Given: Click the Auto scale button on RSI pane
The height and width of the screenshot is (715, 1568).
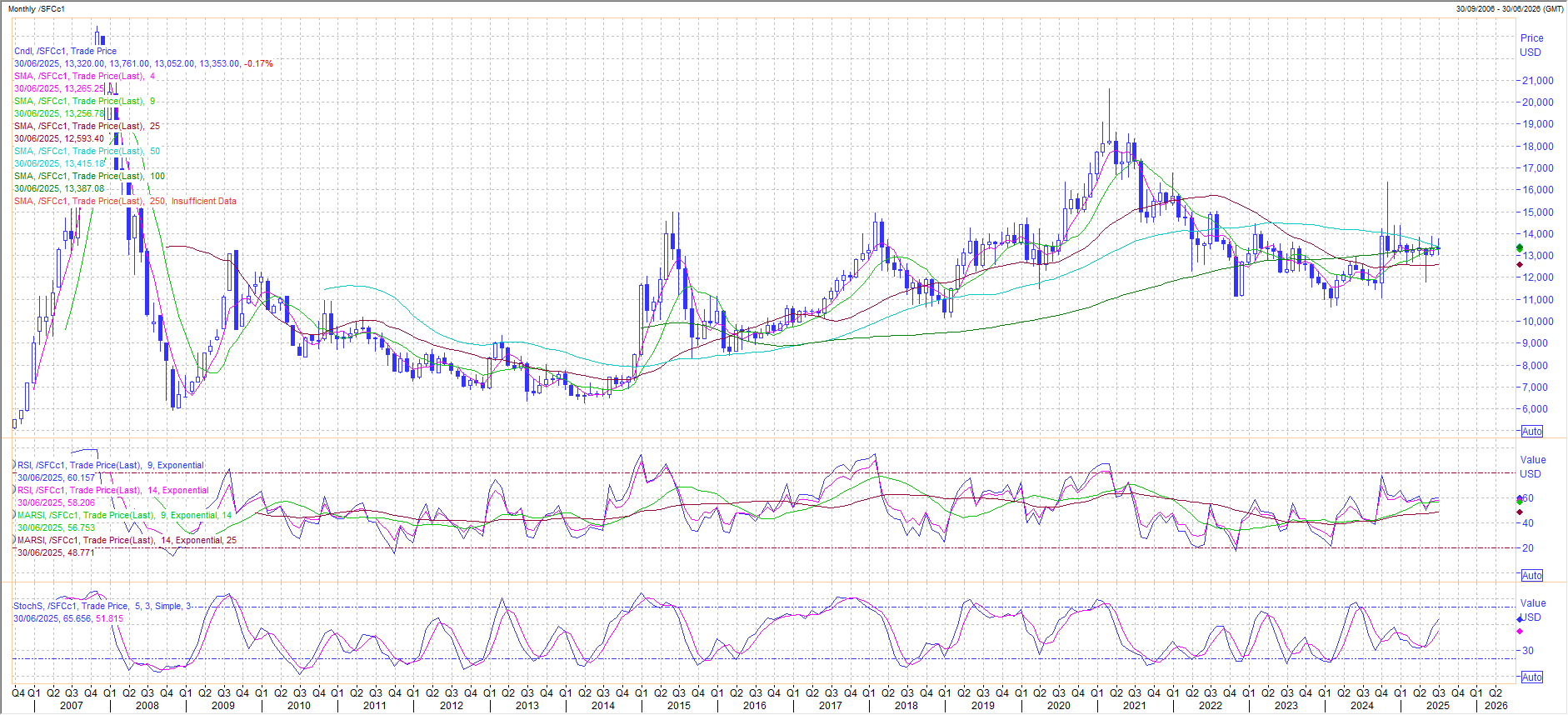Looking at the screenshot, I should point(1532,576).
